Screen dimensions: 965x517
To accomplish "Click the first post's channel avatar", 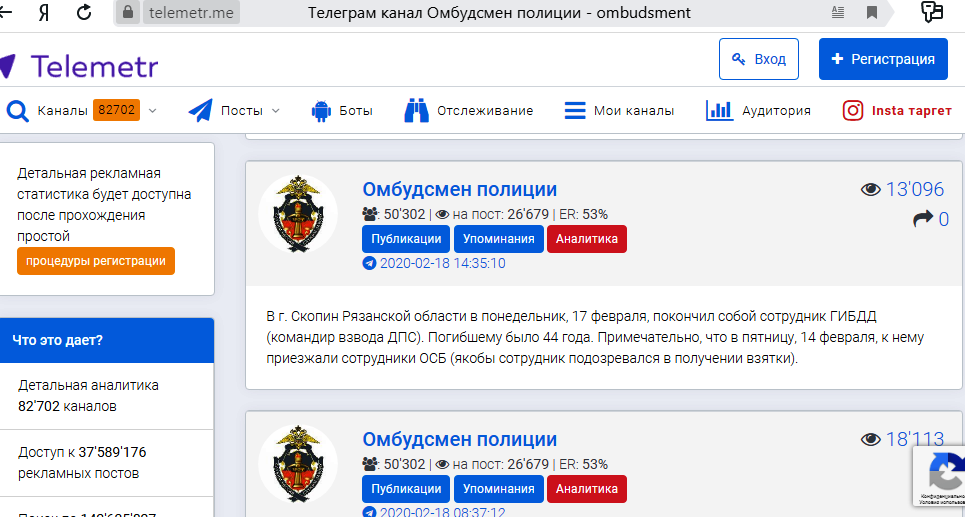I will pyautogui.click(x=298, y=214).
